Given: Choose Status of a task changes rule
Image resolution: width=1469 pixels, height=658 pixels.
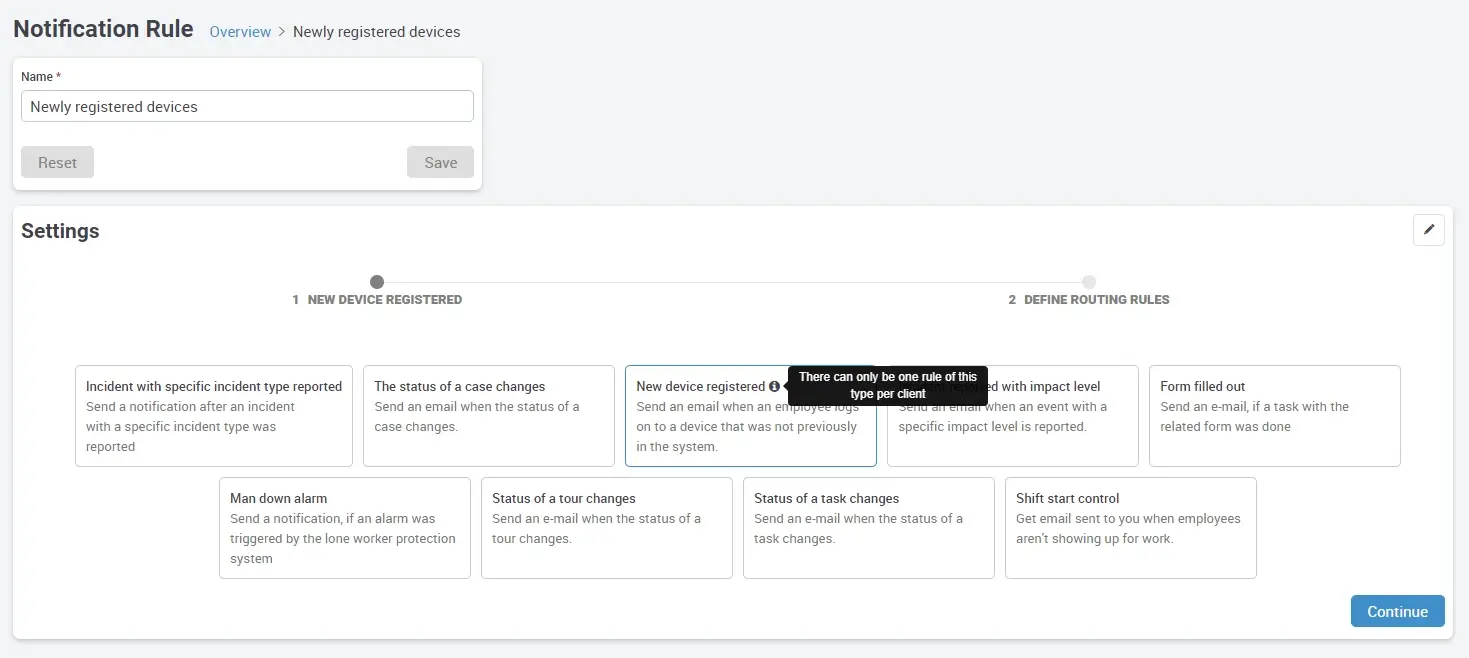Looking at the screenshot, I should click(x=868, y=528).
